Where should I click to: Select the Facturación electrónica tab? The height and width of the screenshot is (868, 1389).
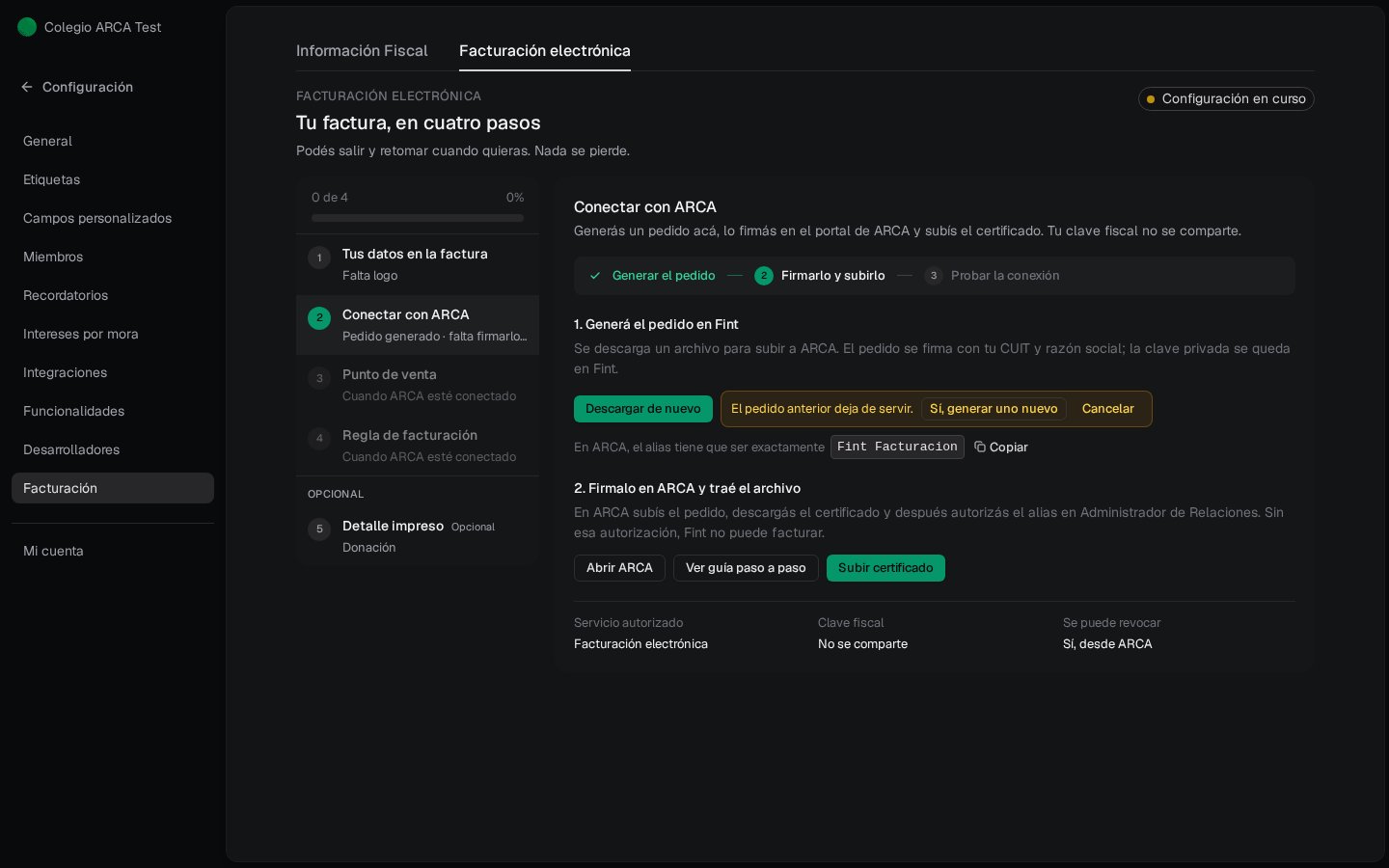pos(545,50)
